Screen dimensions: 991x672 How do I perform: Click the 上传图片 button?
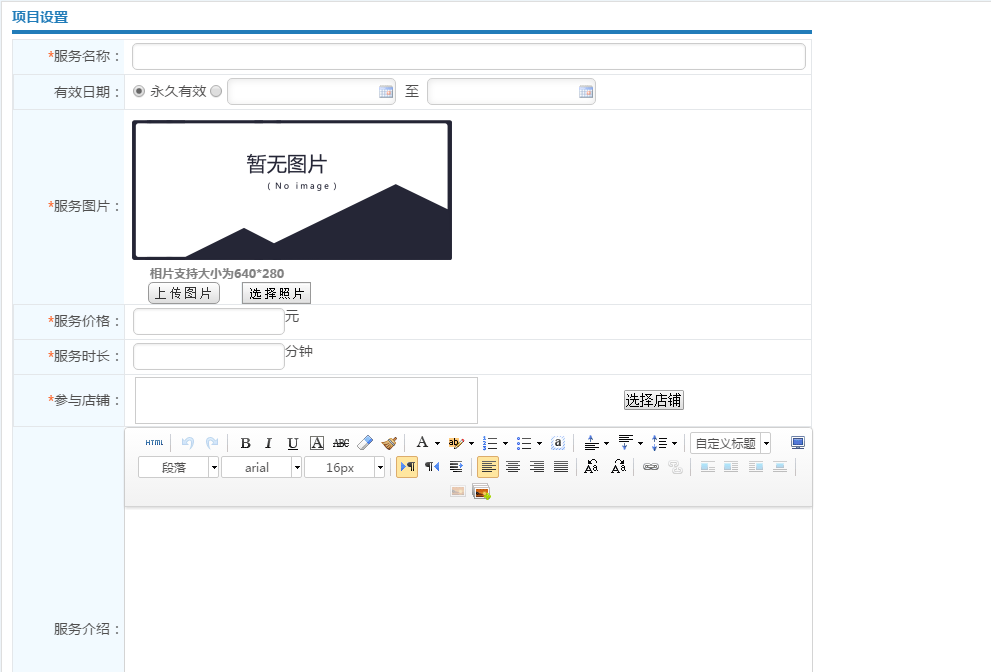click(x=183, y=293)
